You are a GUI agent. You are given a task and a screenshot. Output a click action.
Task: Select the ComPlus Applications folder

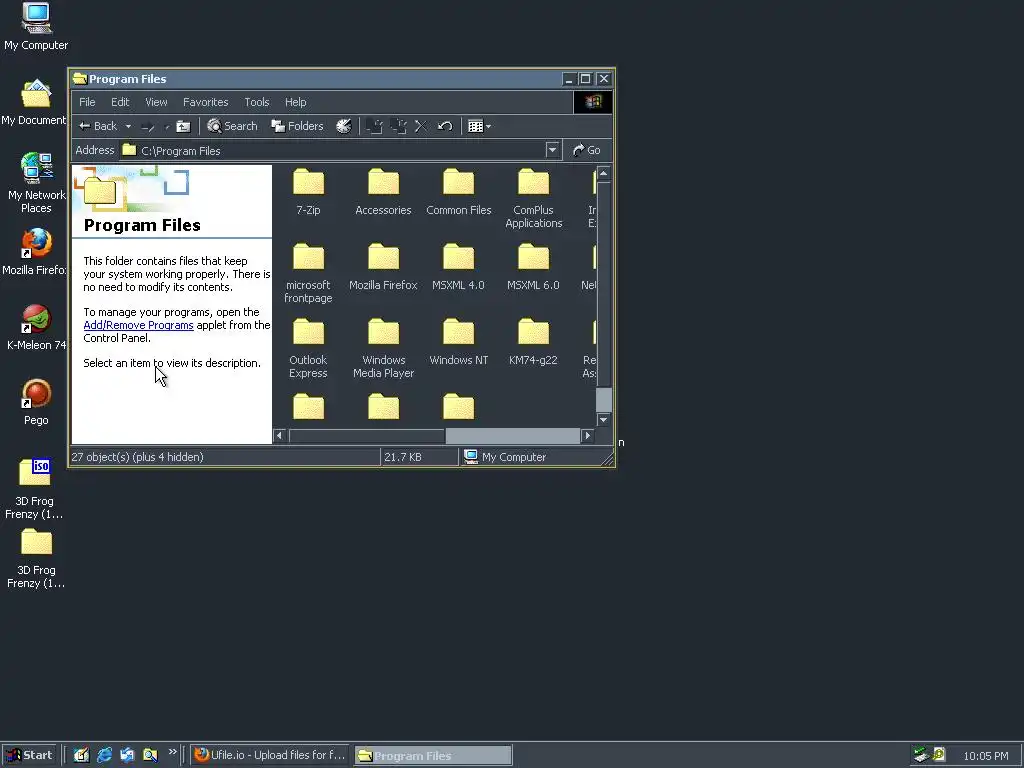coord(534,199)
